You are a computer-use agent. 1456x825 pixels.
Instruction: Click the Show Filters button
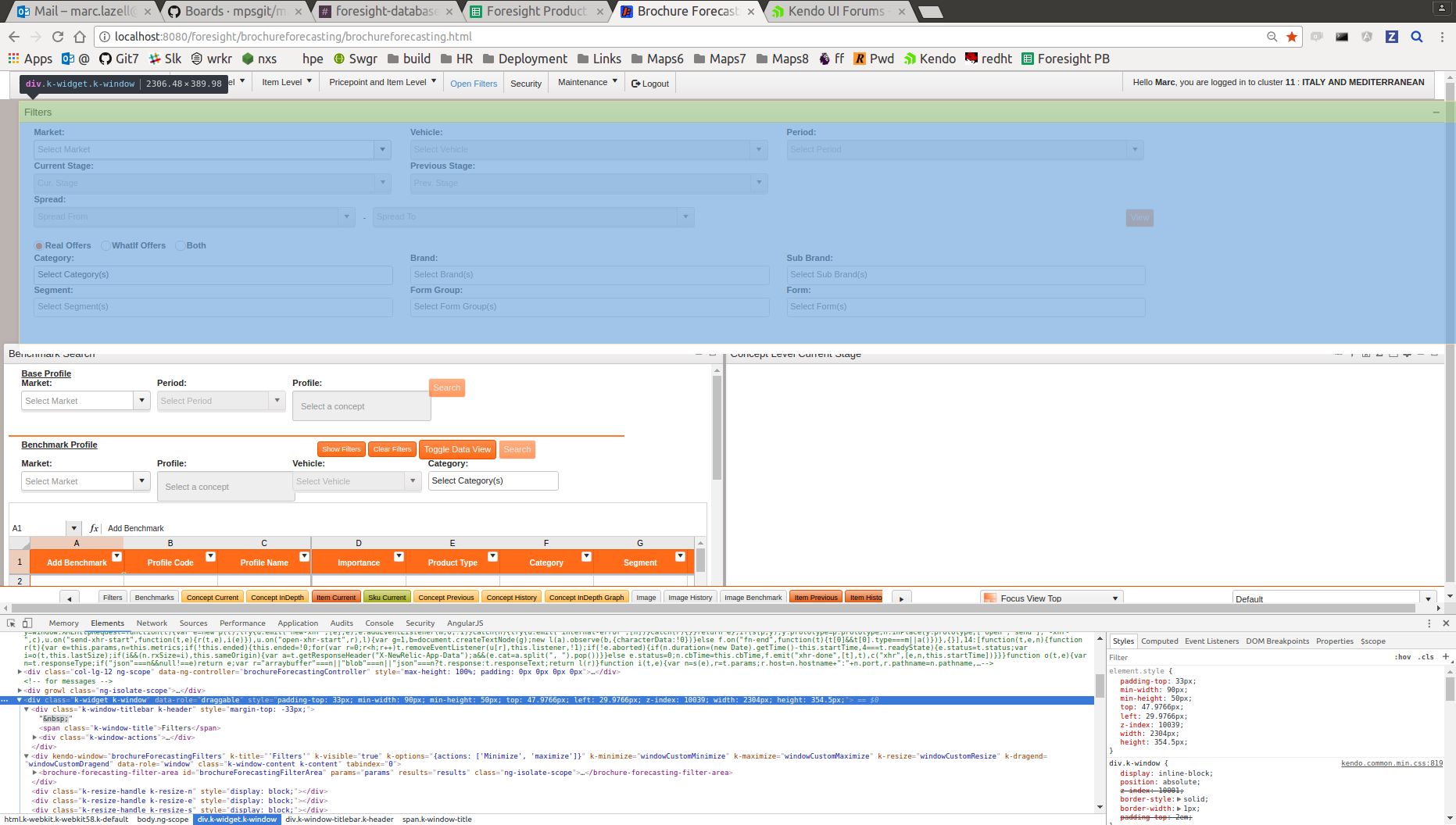pyautogui.click(x=342, y=449)
